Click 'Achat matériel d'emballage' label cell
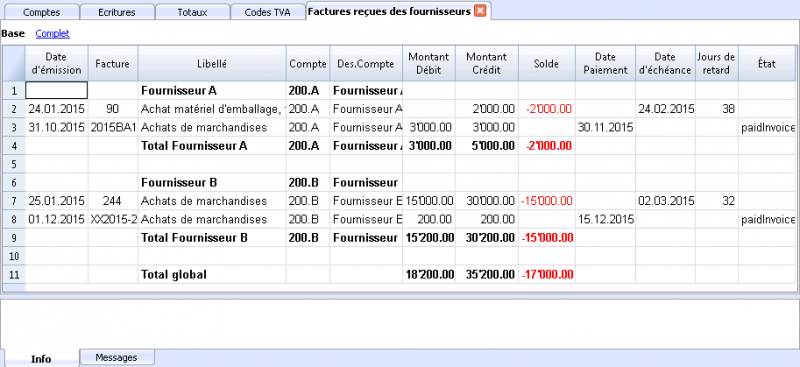Screen dimensions: 800x367 click(212, 109)
